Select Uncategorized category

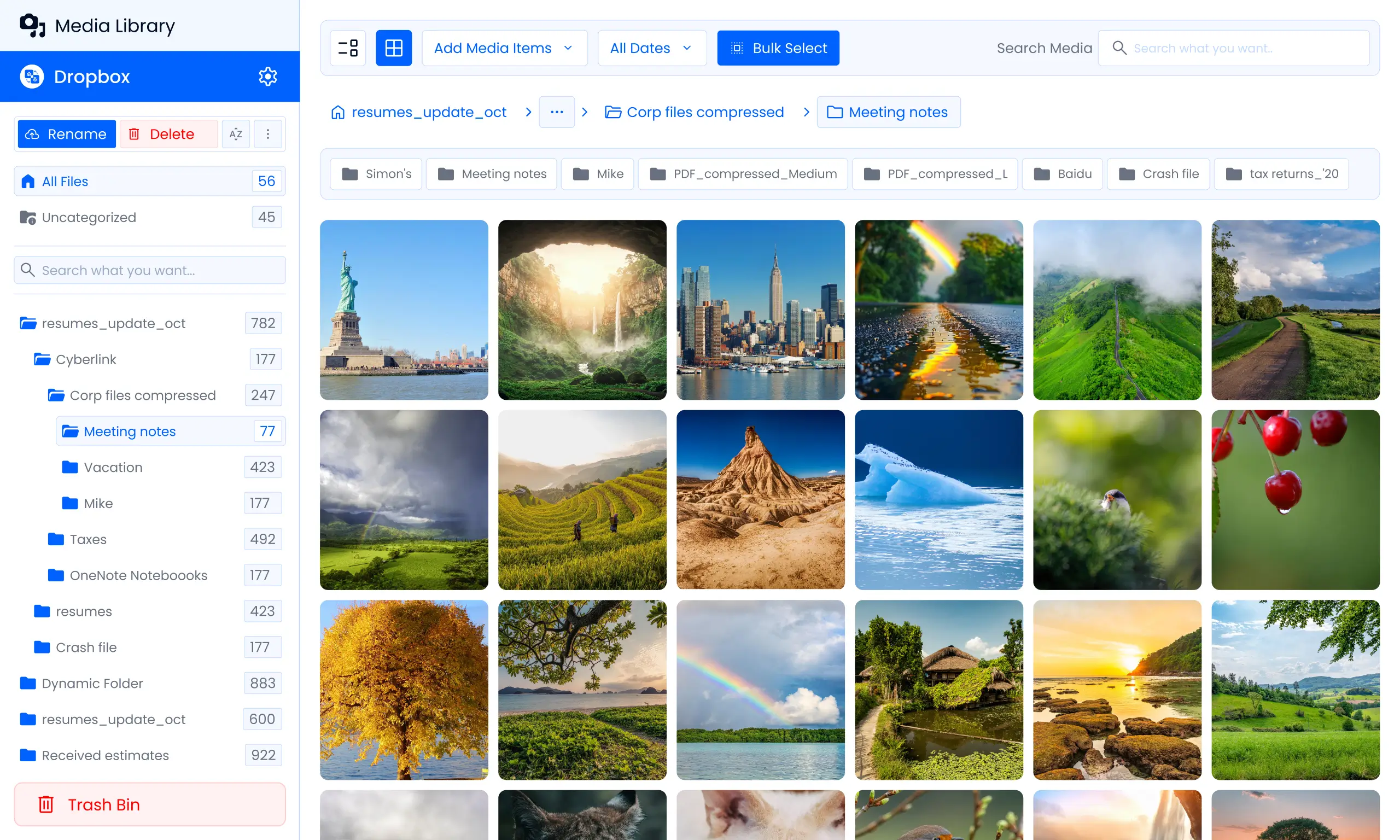click(x=150, y=217)
